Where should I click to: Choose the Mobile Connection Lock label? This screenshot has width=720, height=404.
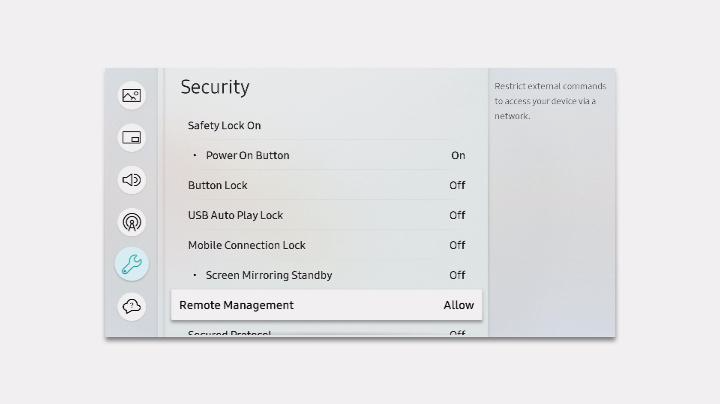coord(247,246)
